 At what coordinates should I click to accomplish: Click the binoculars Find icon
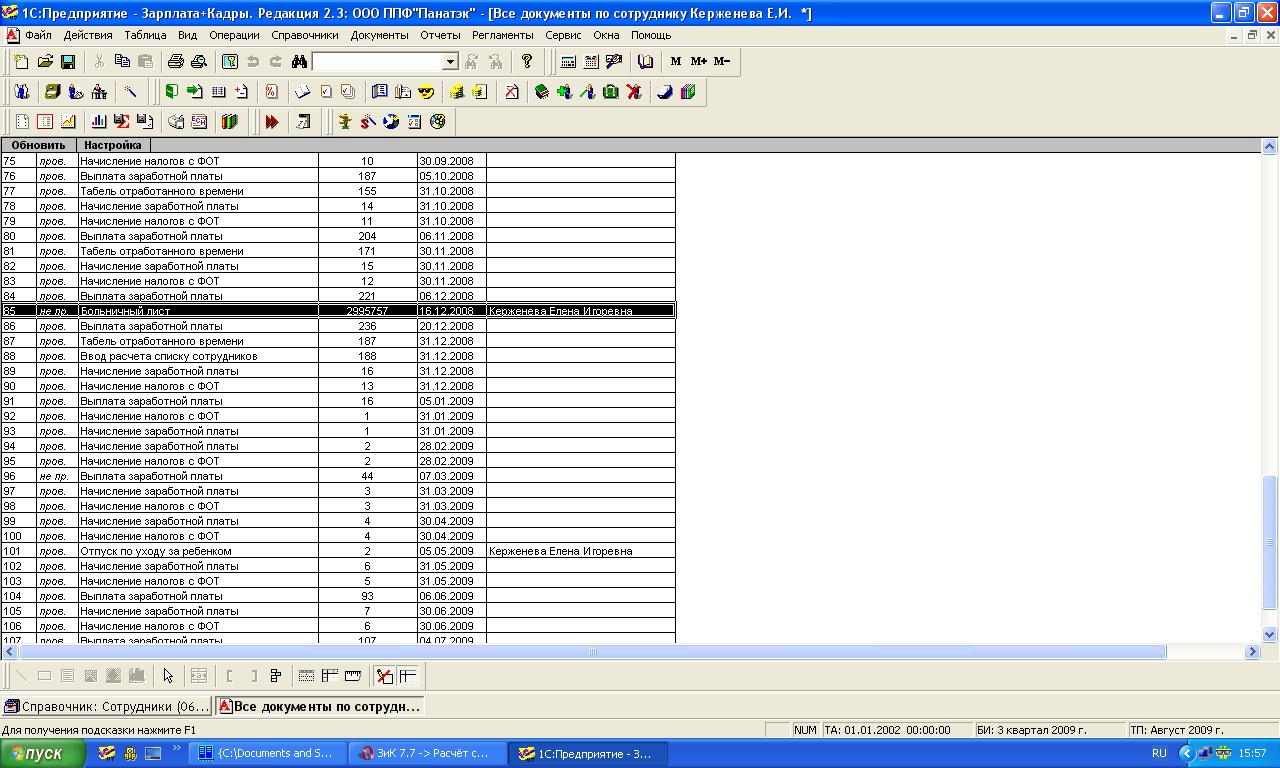pos(299,62)
